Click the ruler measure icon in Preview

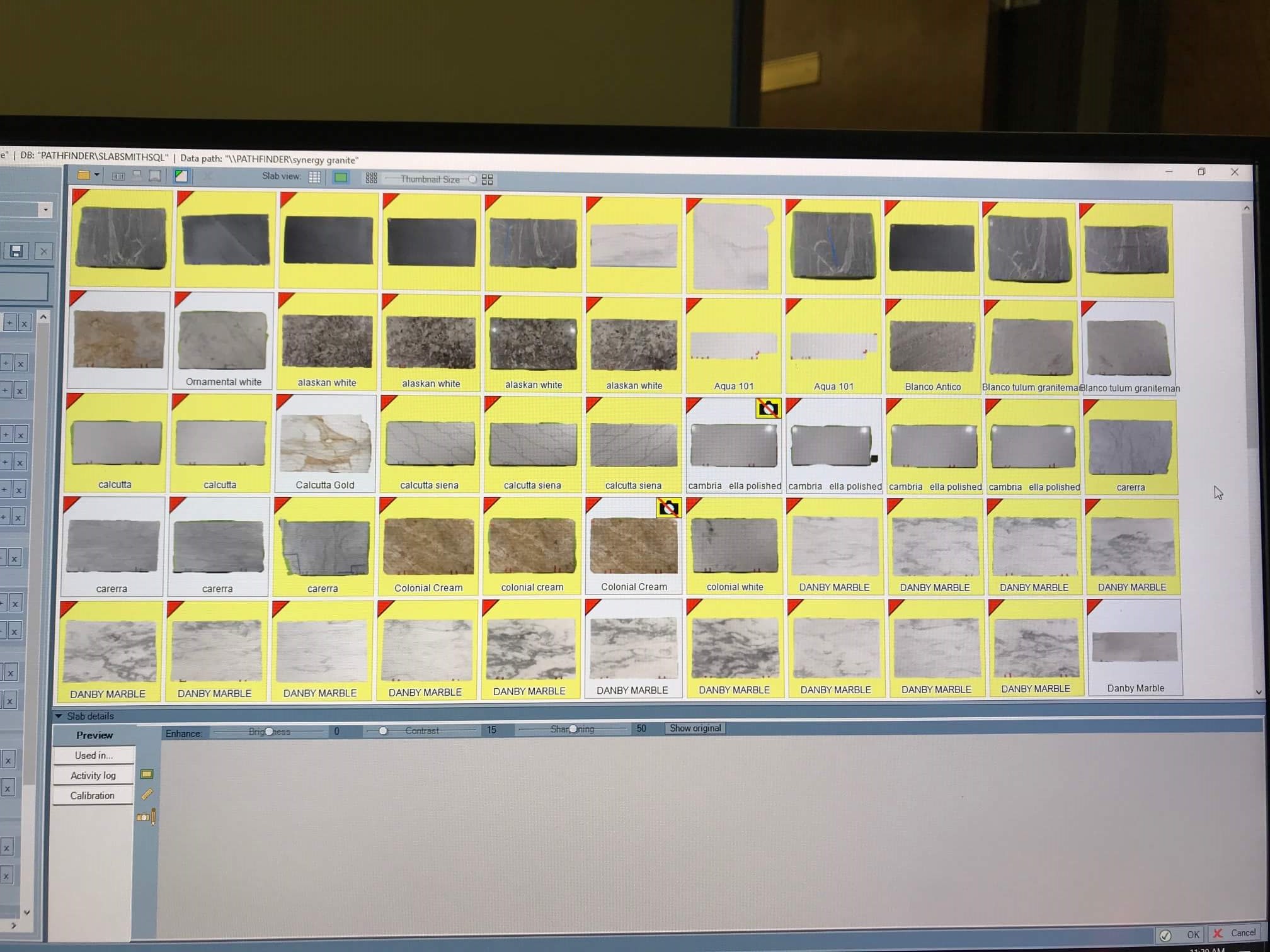point(147,795)
